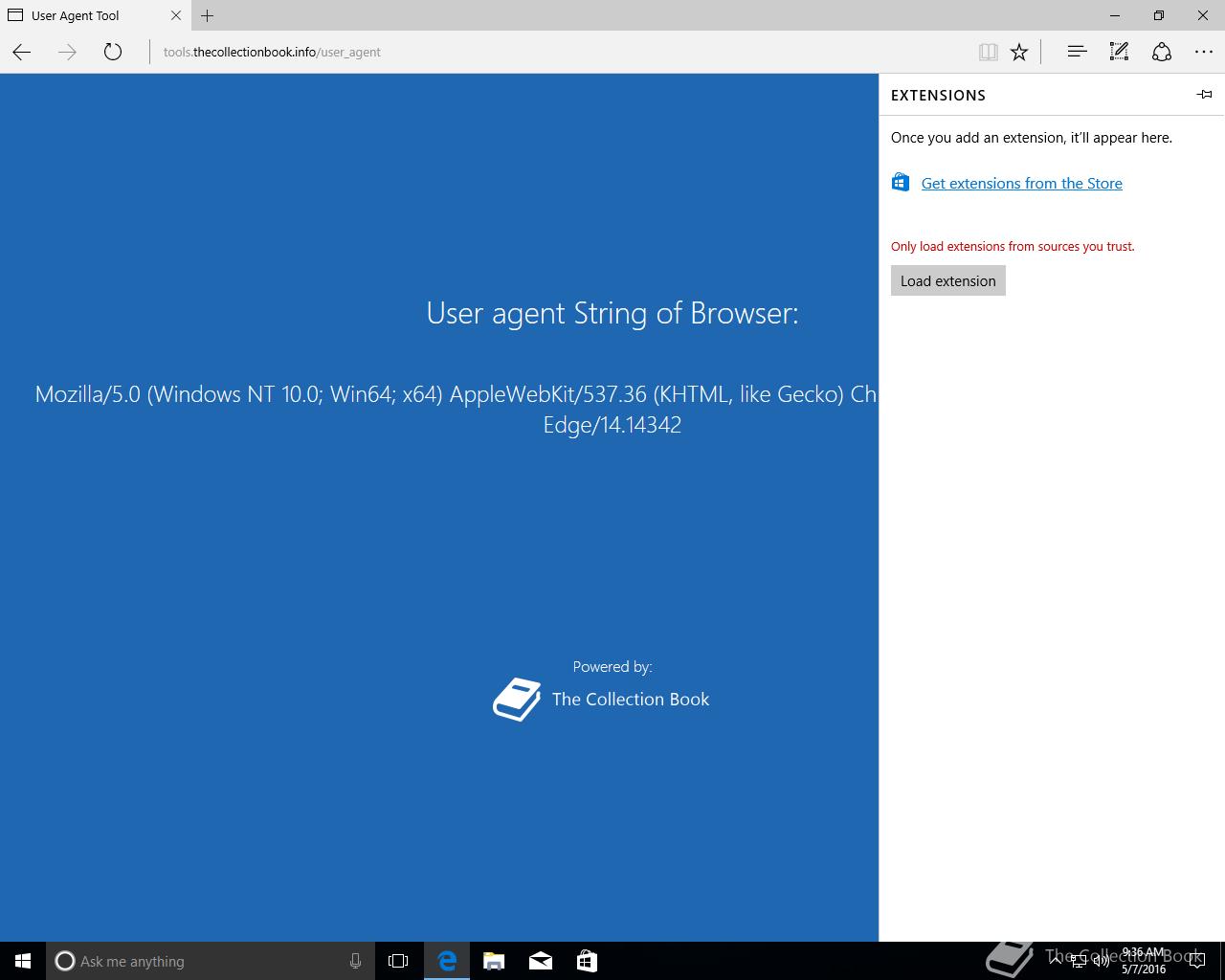Pin the Extensions pane
Viewport: 1225px width, 980px height.
click(x=1205, y=94)
